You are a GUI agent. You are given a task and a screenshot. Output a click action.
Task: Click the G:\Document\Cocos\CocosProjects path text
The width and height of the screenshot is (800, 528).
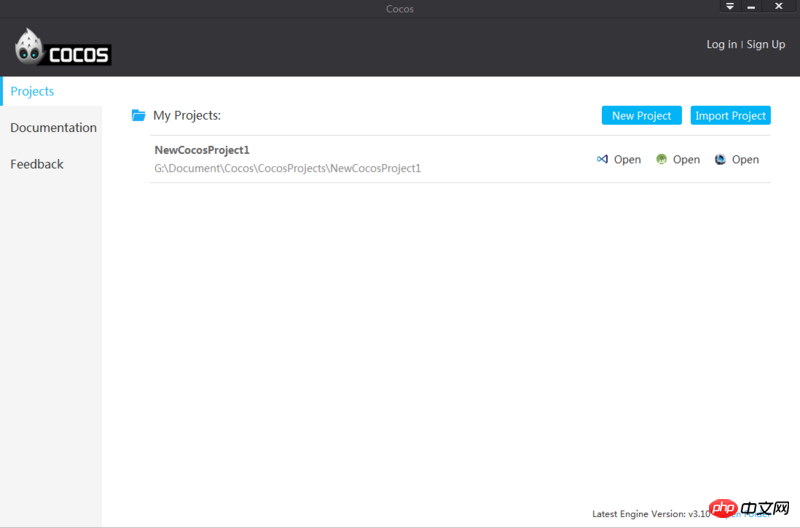tap(288, 168)
